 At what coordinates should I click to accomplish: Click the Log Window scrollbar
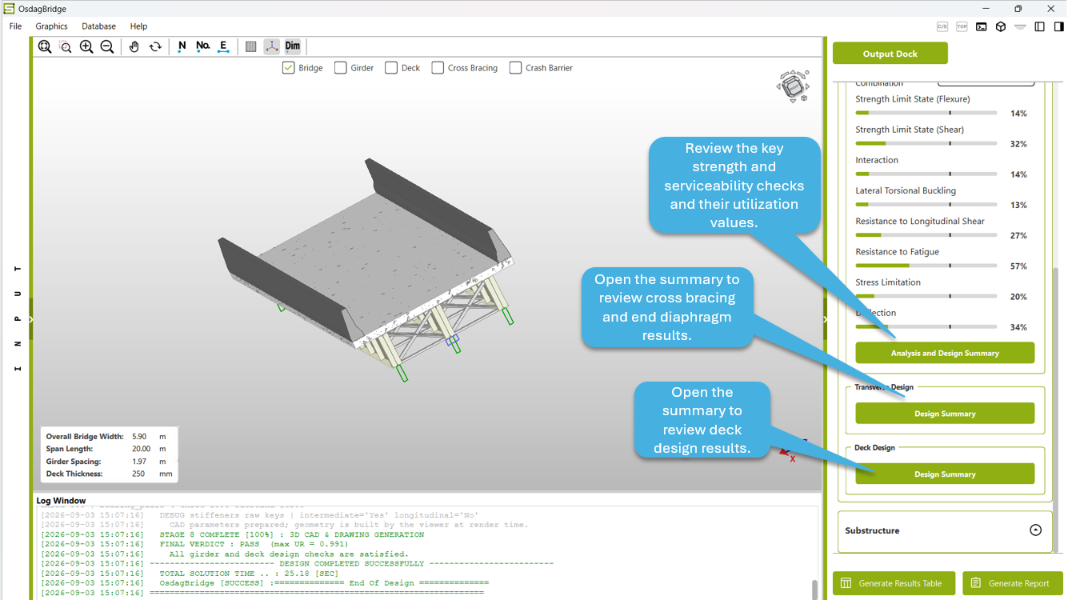pos(814,588)
